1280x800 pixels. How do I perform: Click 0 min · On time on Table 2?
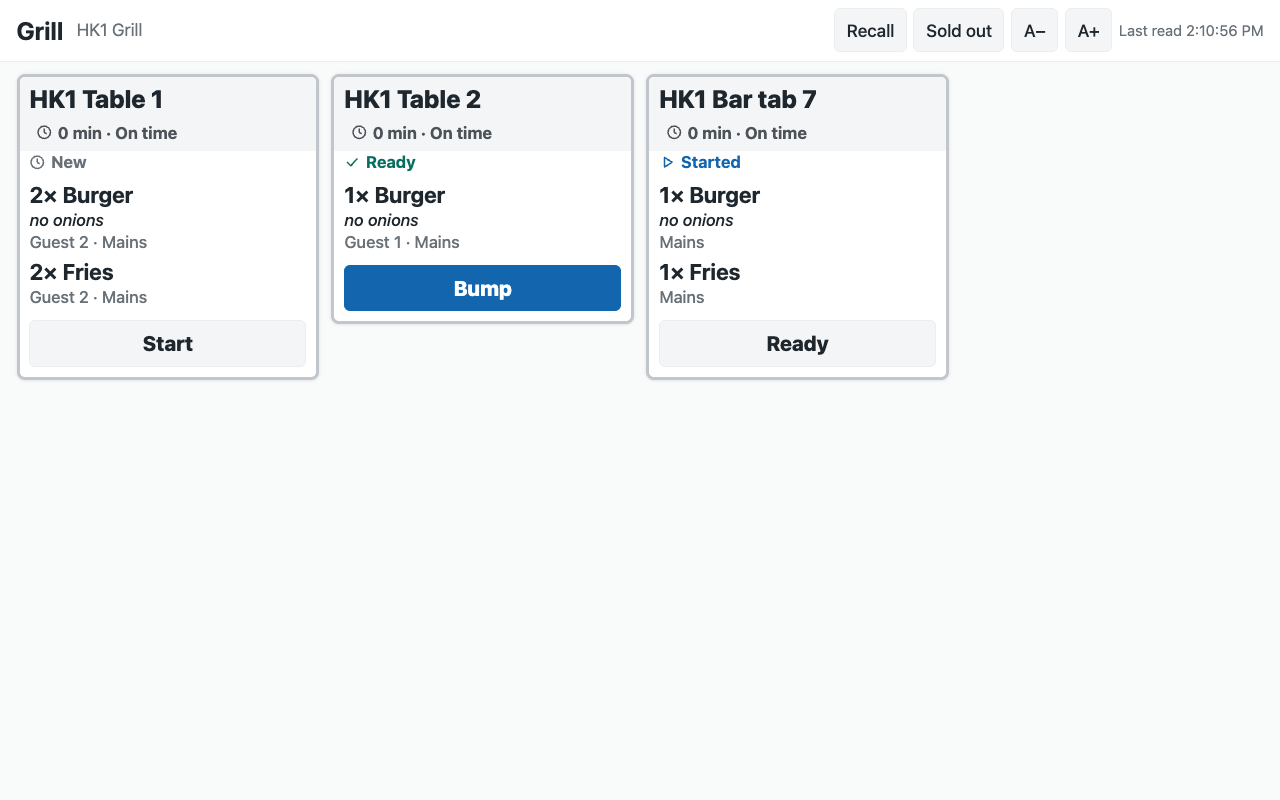point(432,133)
